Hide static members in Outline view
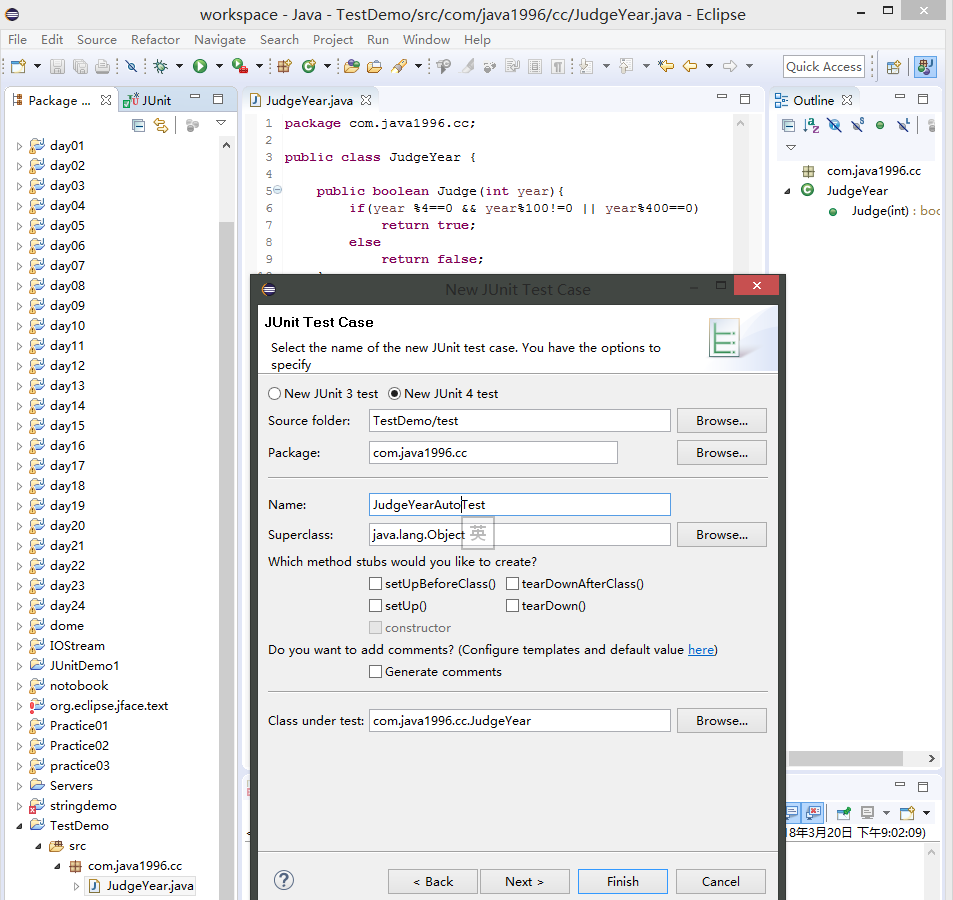This screenshot has height=900, width=953. [857, 125]
